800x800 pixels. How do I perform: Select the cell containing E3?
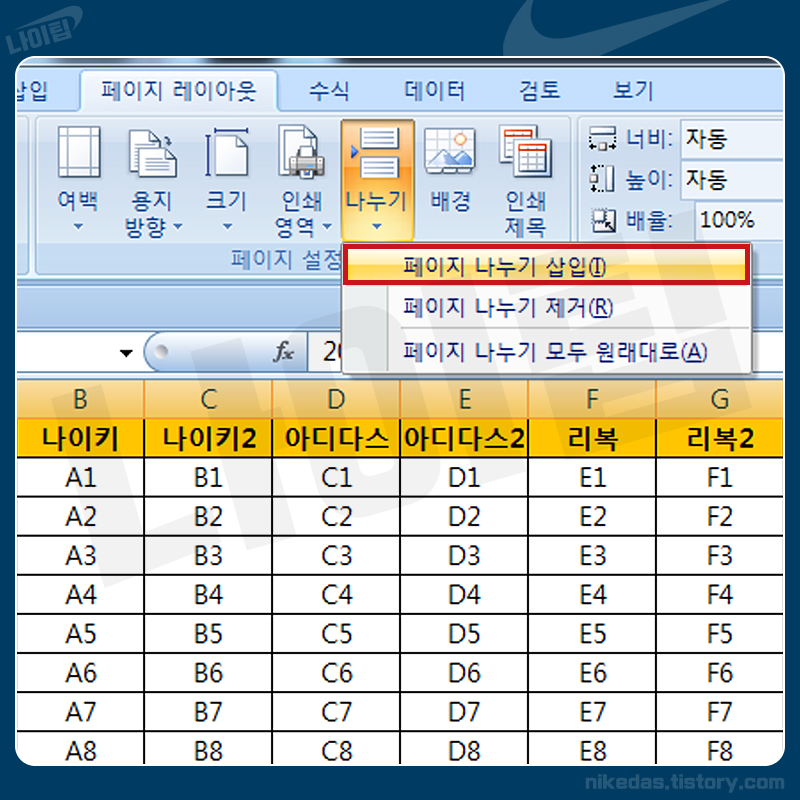coord(592,556)
